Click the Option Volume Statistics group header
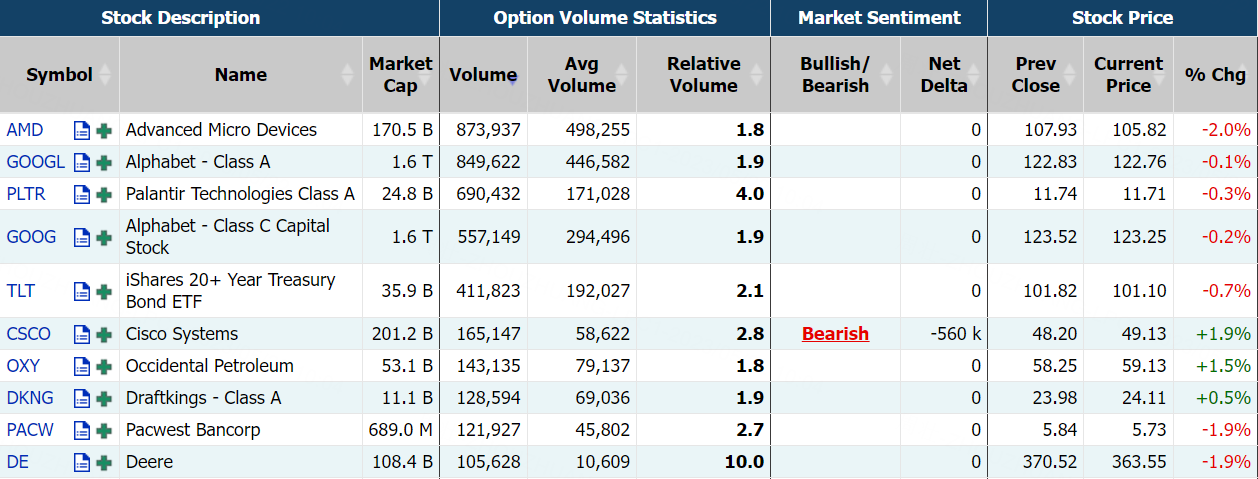This screenshot has width=1258, height=479. (x=605, y=18)
